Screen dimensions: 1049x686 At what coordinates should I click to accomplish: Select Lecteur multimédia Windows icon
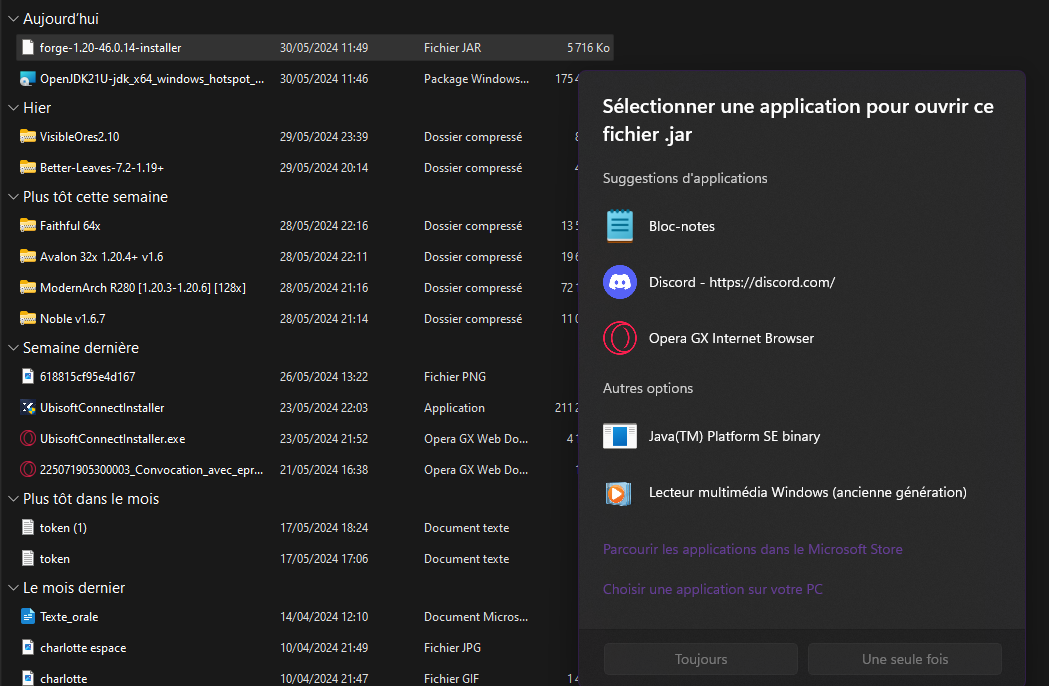tap(620, 492)
